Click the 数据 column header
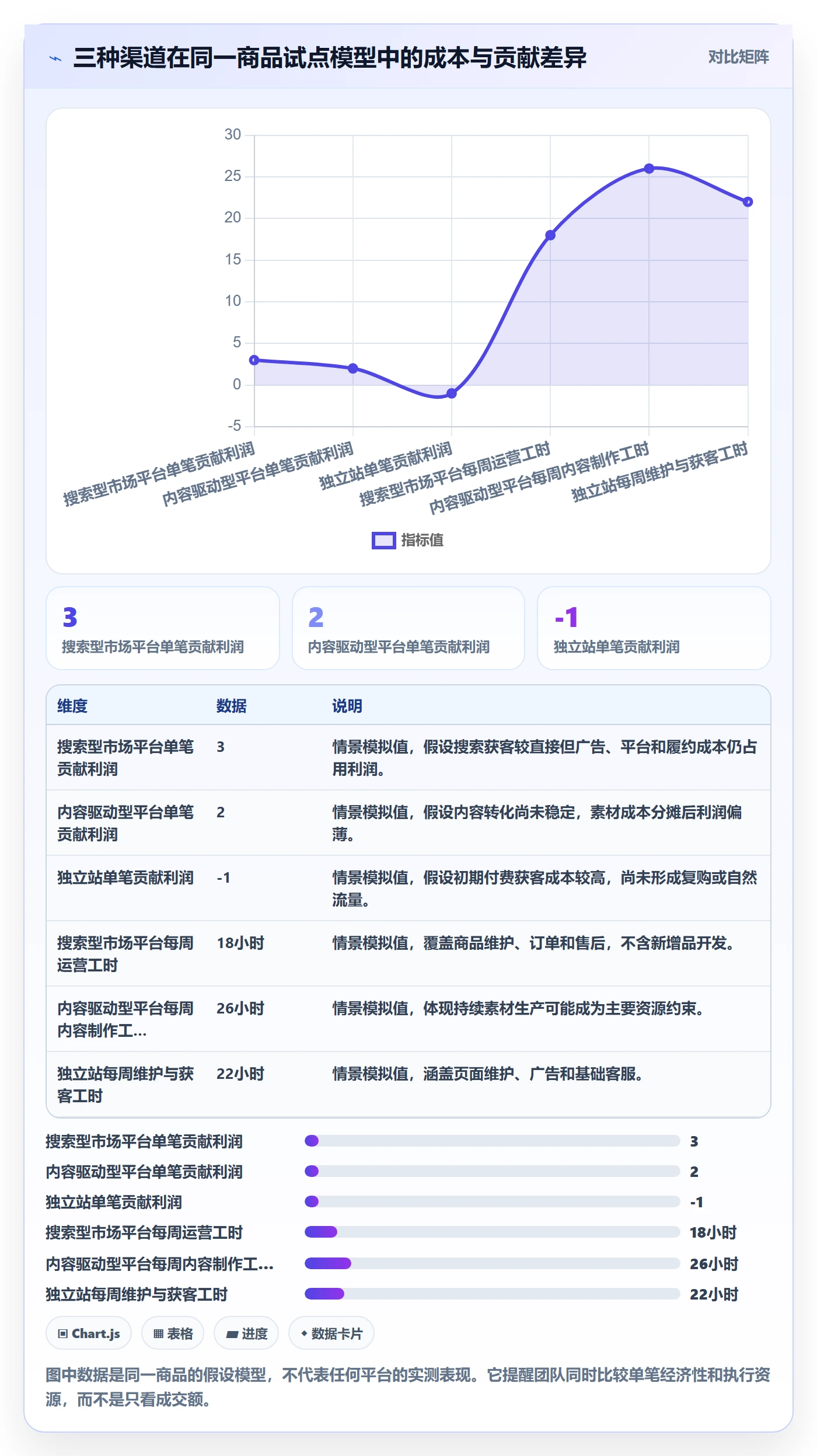Screen dimensions: 817x1456 pos(232,706)
